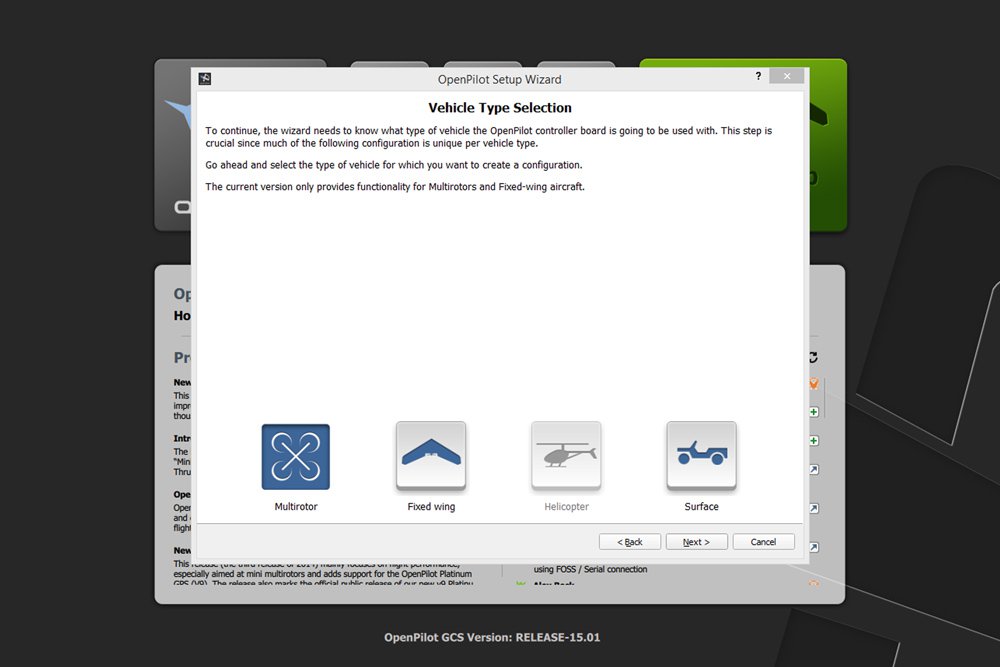This screenshot has height=667, width=1000.
Task: Click the OpenPilot Setup Wizard title text
Action: (x=499, y=79)
